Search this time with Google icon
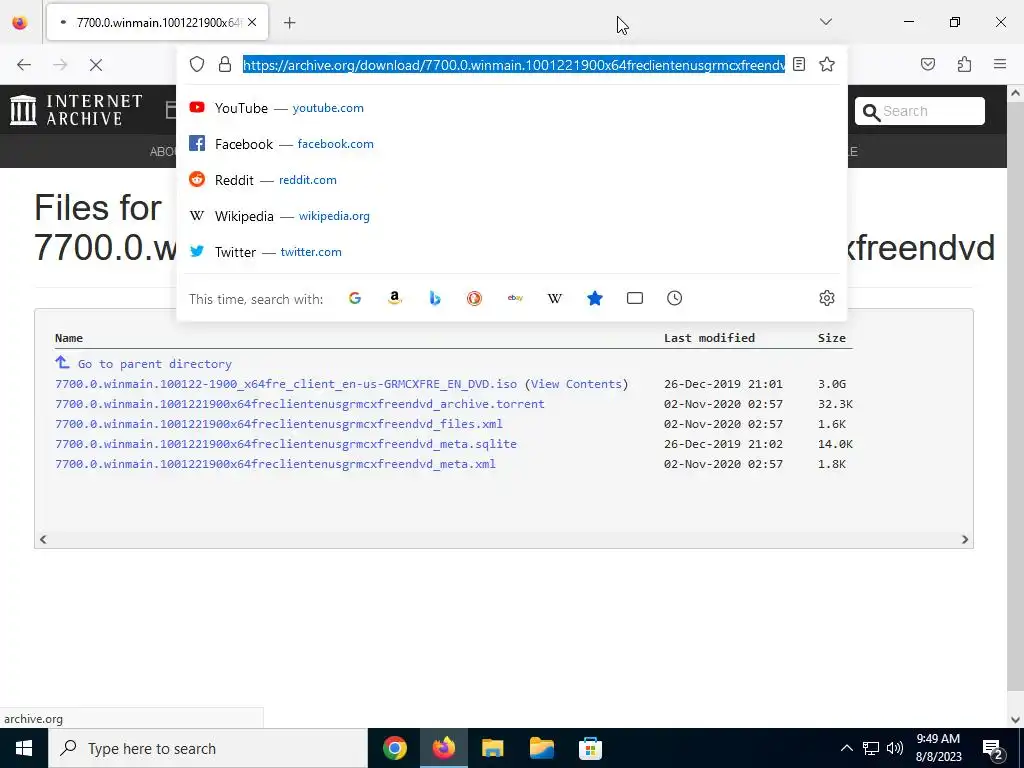 [355, 298]
